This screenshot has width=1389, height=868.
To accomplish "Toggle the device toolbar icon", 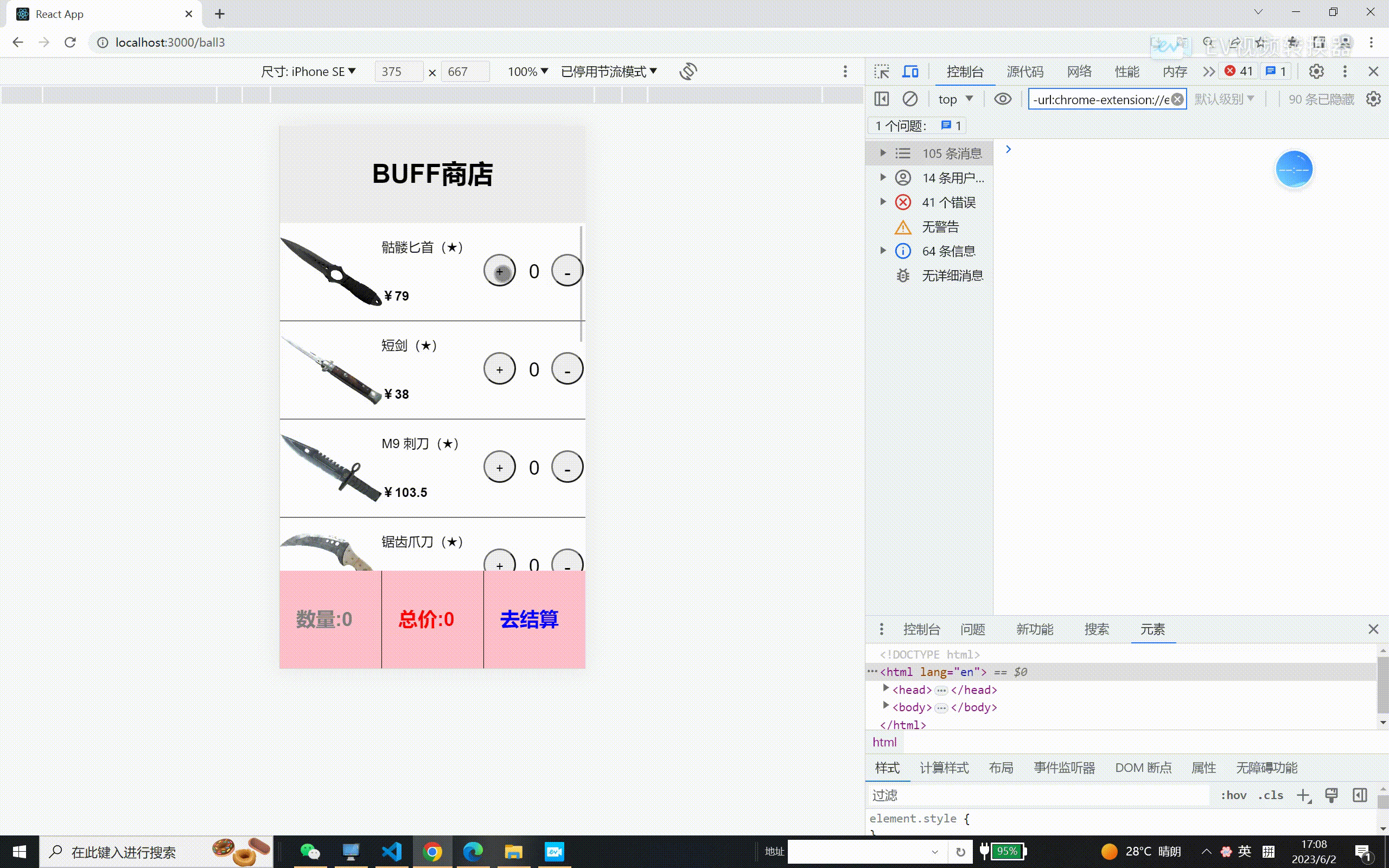I will pos(910,71).
